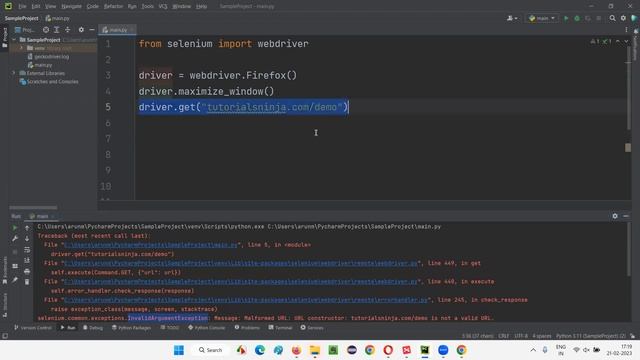Open webdriver.py link for line 449 in get
This screenshot has height=360, width=640.
click(x=241, y=263)
